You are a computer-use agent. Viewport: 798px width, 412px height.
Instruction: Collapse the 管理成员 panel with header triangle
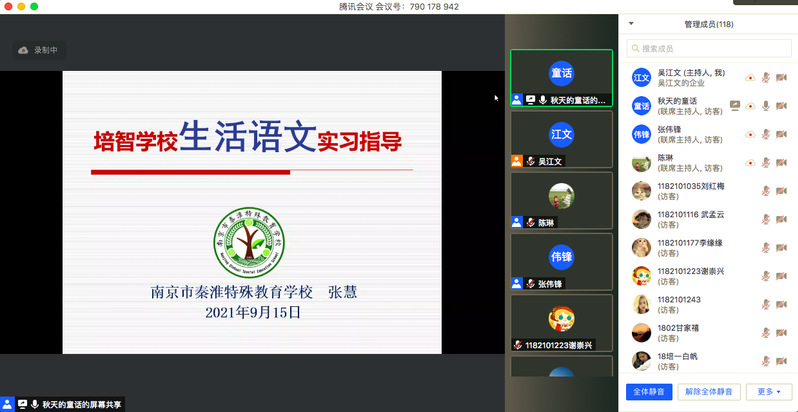coord(631,24)
